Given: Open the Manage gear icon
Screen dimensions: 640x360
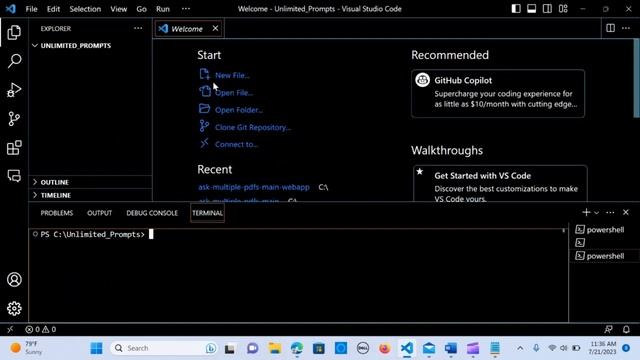Looking at the screenshot, I should tap(14, 309).
